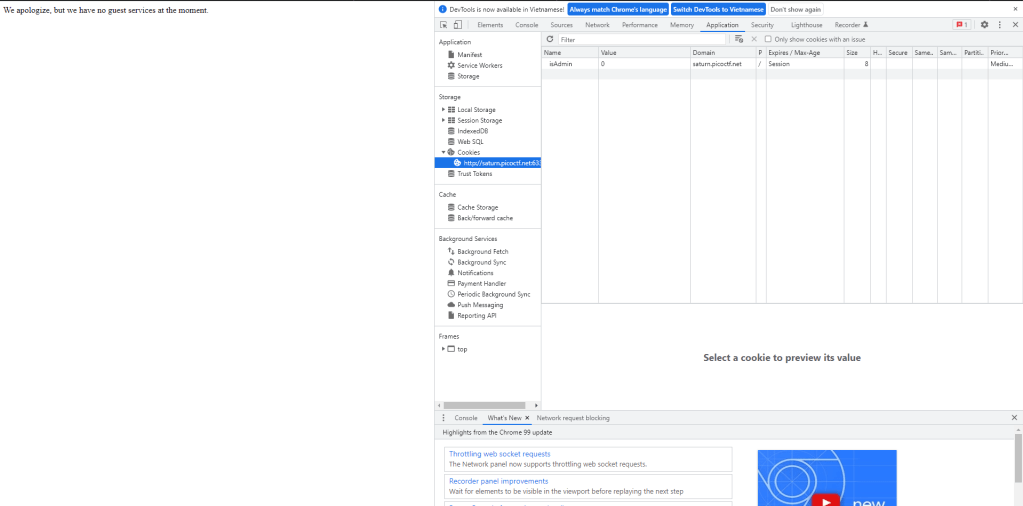Collapse the Cookies tree node

(x=443, y=152)
